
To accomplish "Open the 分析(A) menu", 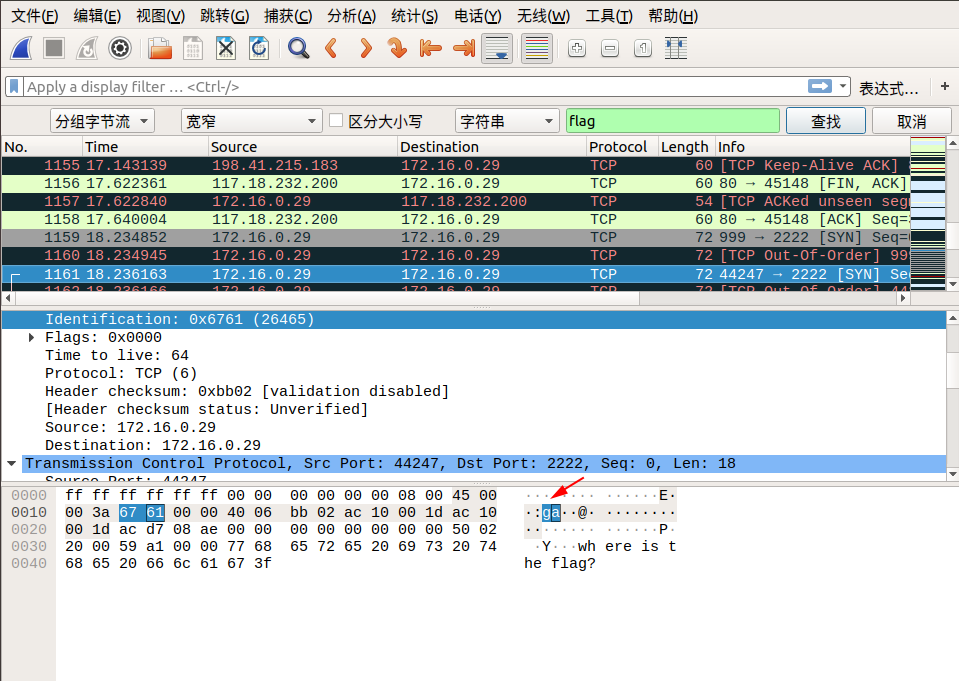I will [x=351, y=16].
